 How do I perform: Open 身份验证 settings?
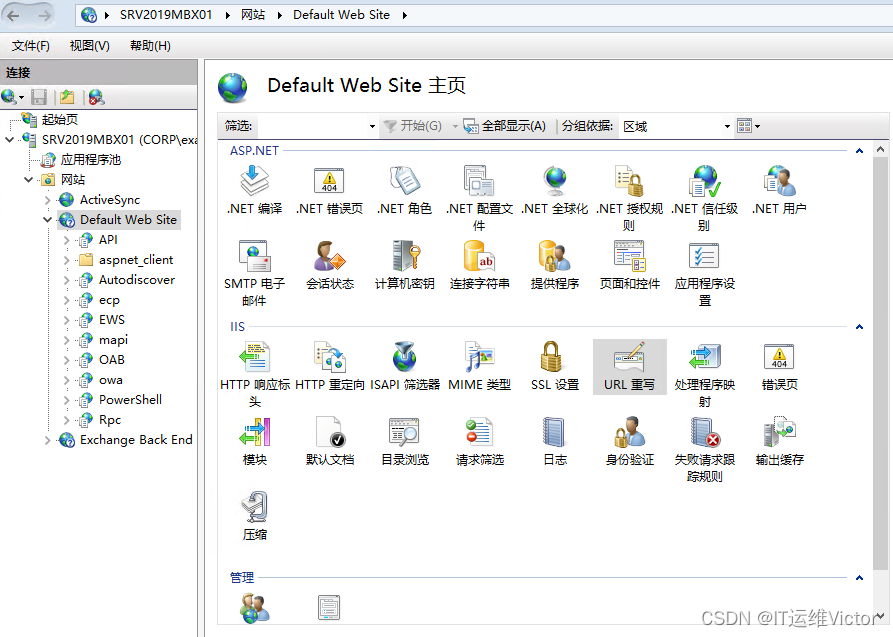[629, 442]
